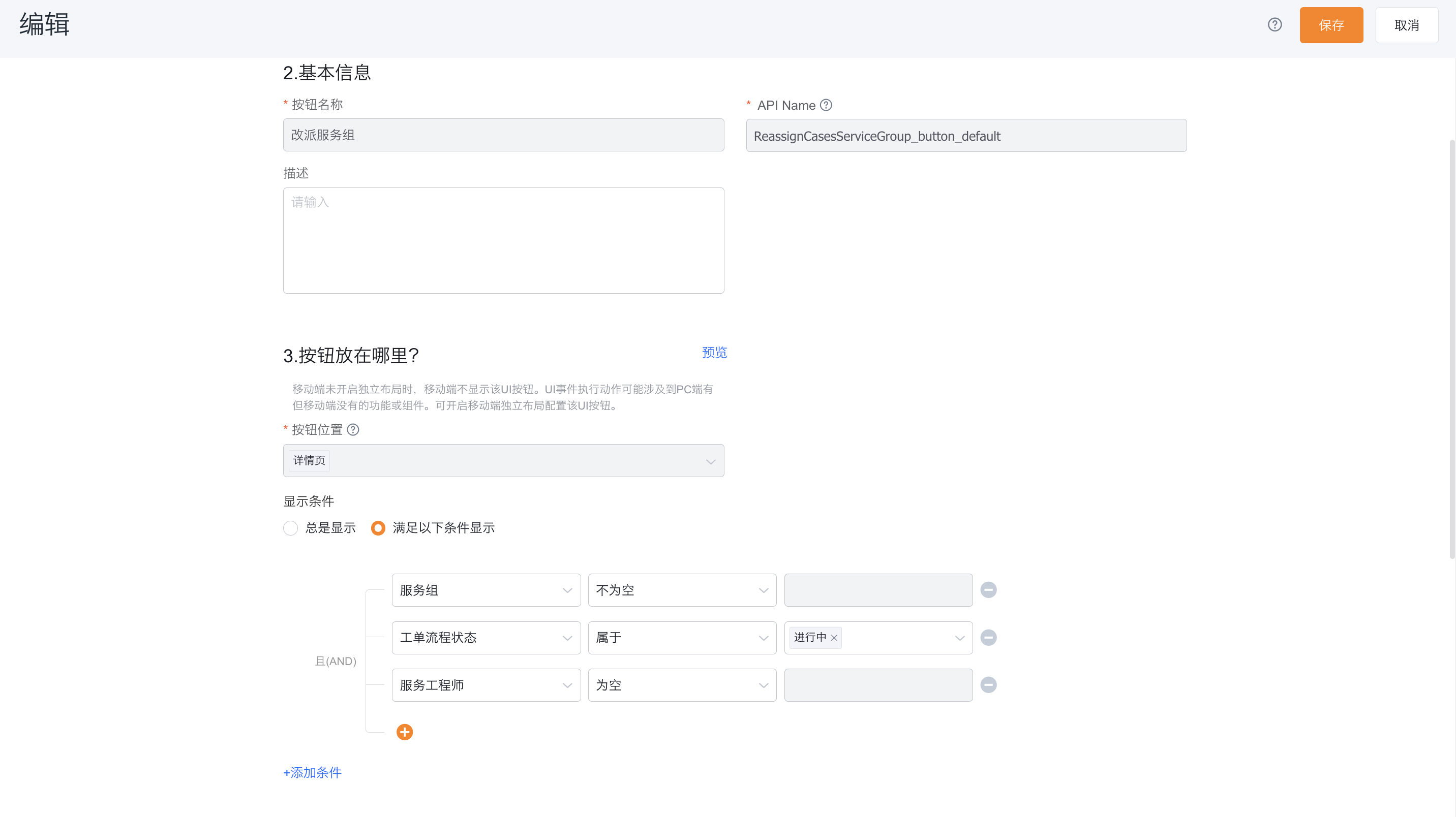Click the 按钮位置 help tooltip icon

point(353,429)
